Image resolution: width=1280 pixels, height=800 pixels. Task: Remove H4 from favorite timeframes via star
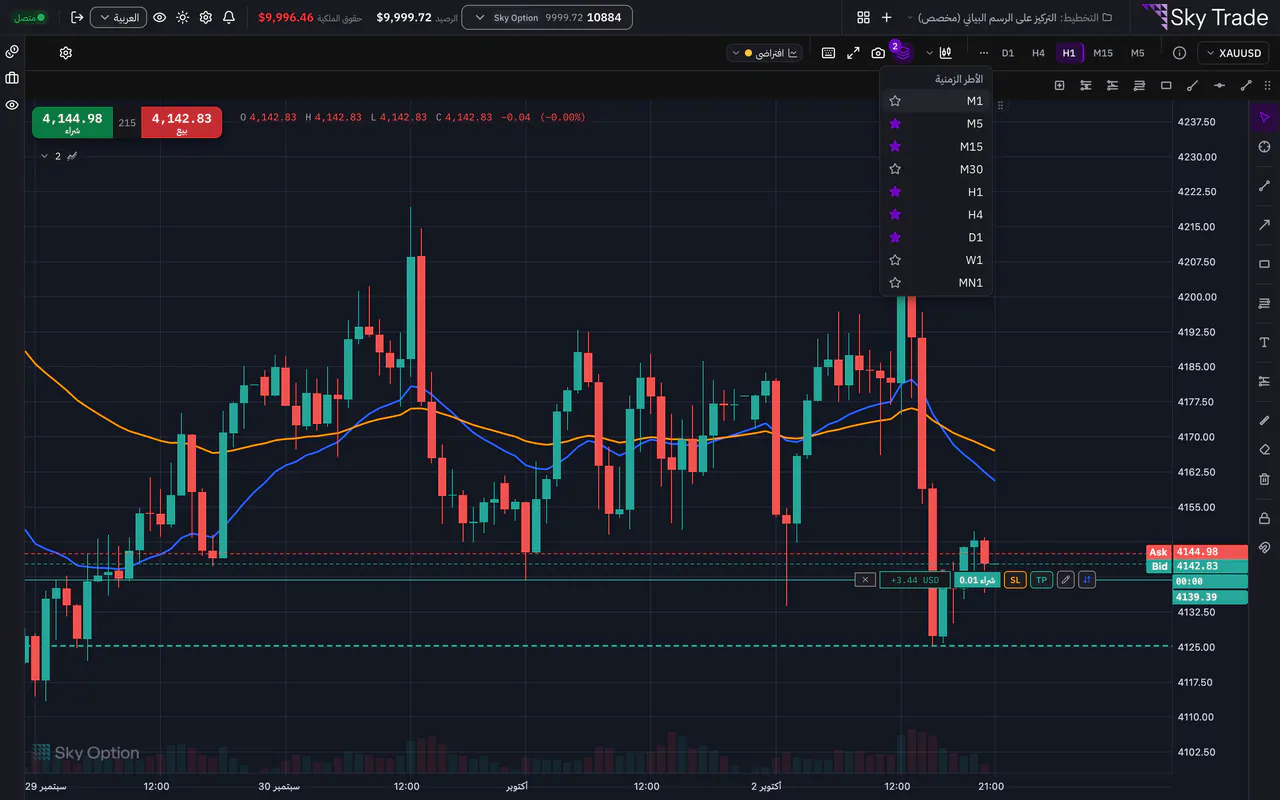895,215
